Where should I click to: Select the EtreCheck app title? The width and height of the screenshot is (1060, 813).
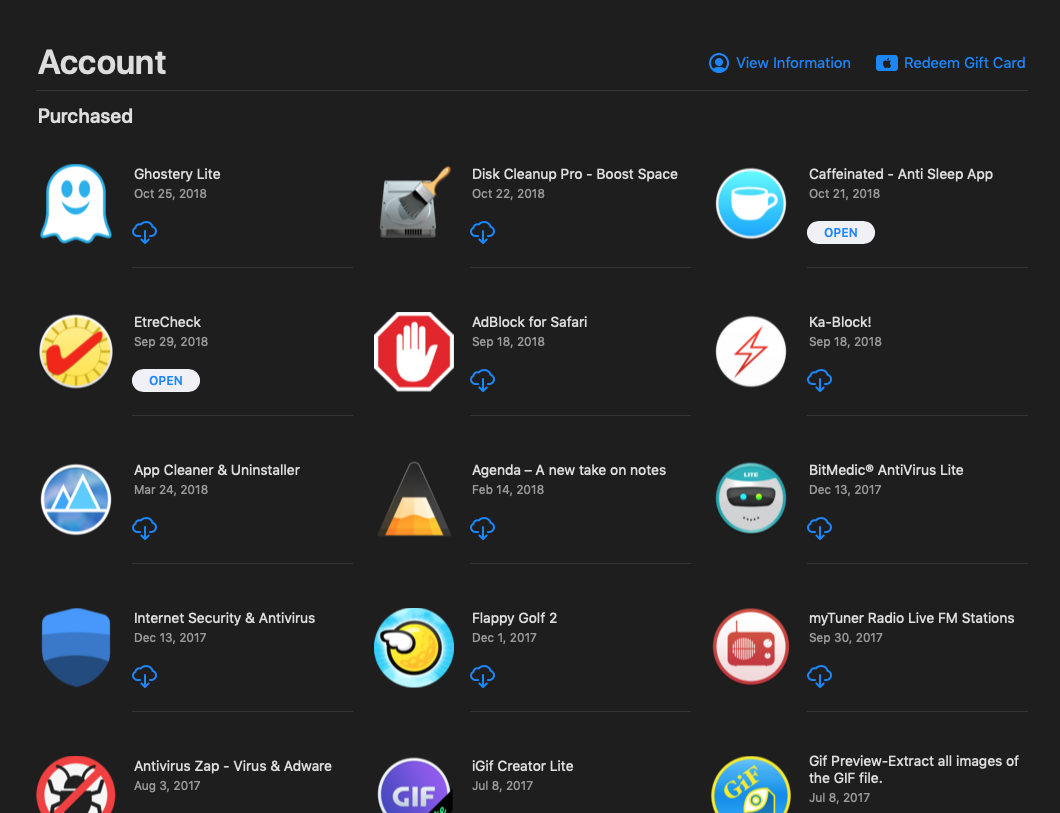click(x=167, y=322)
